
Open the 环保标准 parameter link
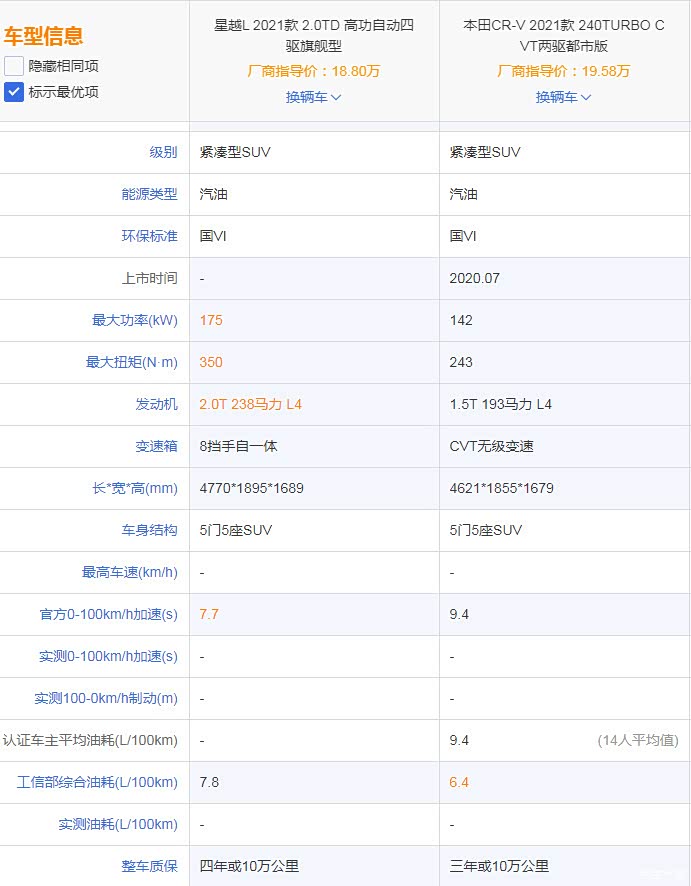(x=149, y=236)
